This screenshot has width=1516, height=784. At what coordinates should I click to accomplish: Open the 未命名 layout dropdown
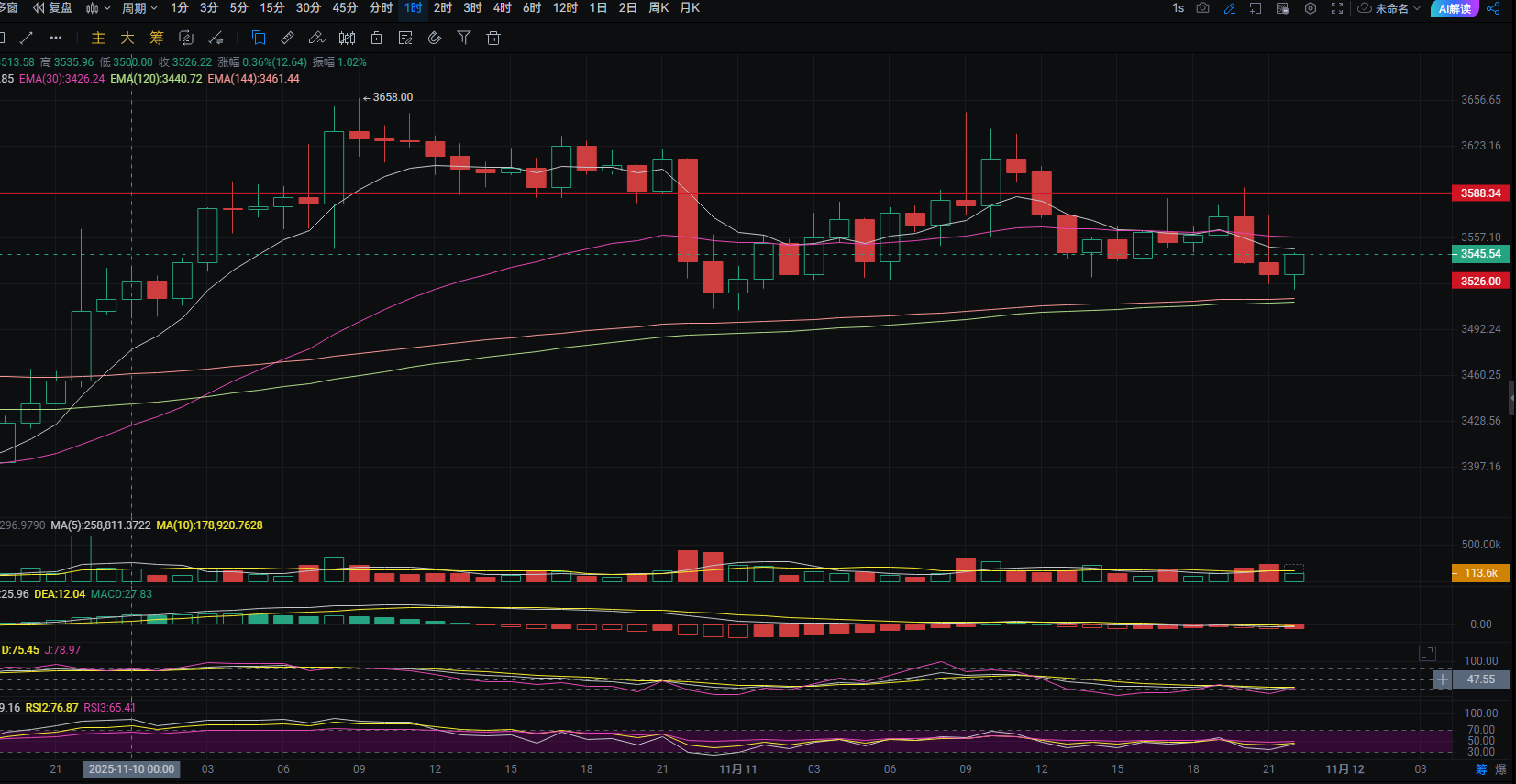point(1389,8)
